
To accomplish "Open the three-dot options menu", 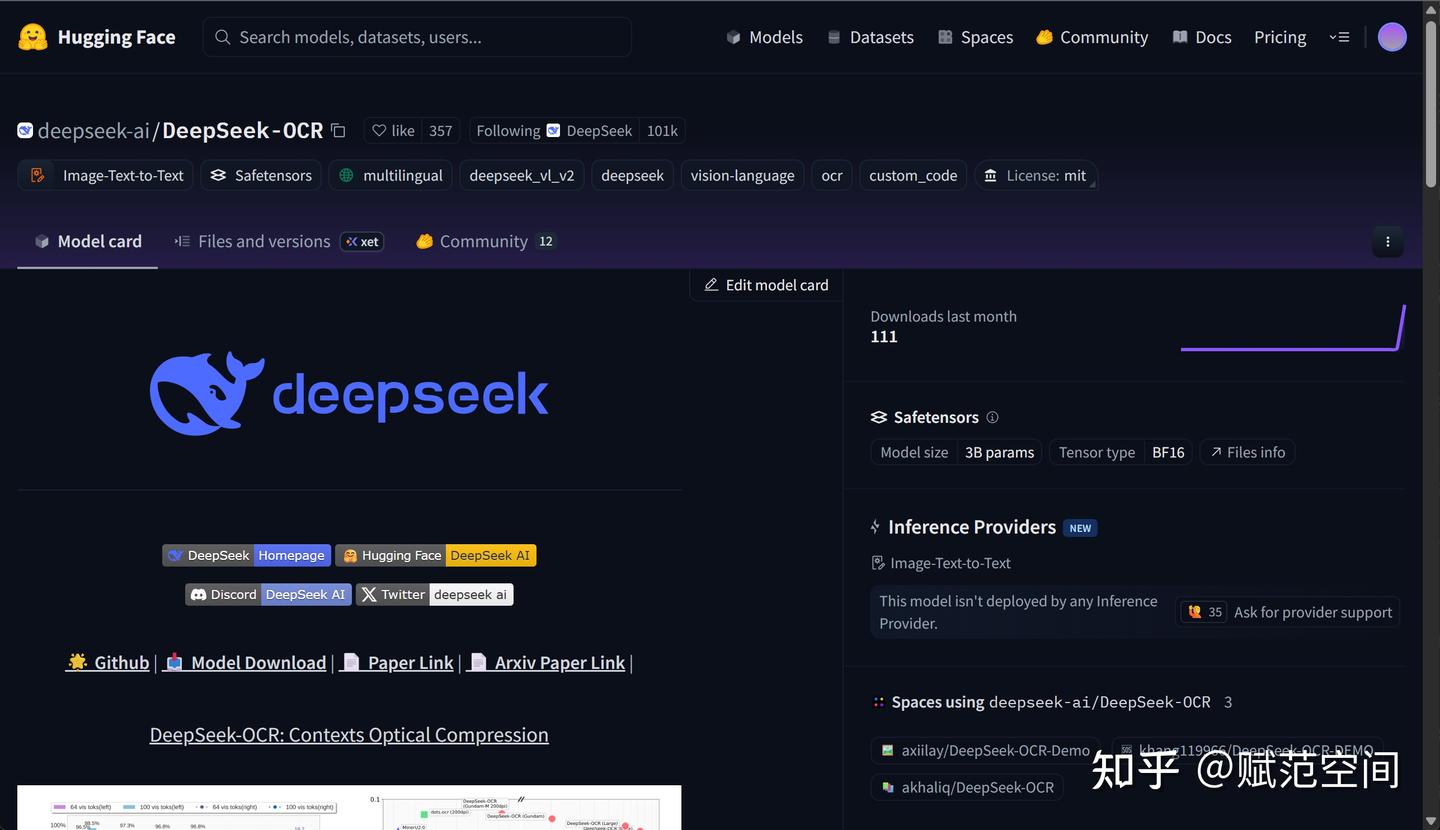I will pyautogui.click(x=1387, y=241).
